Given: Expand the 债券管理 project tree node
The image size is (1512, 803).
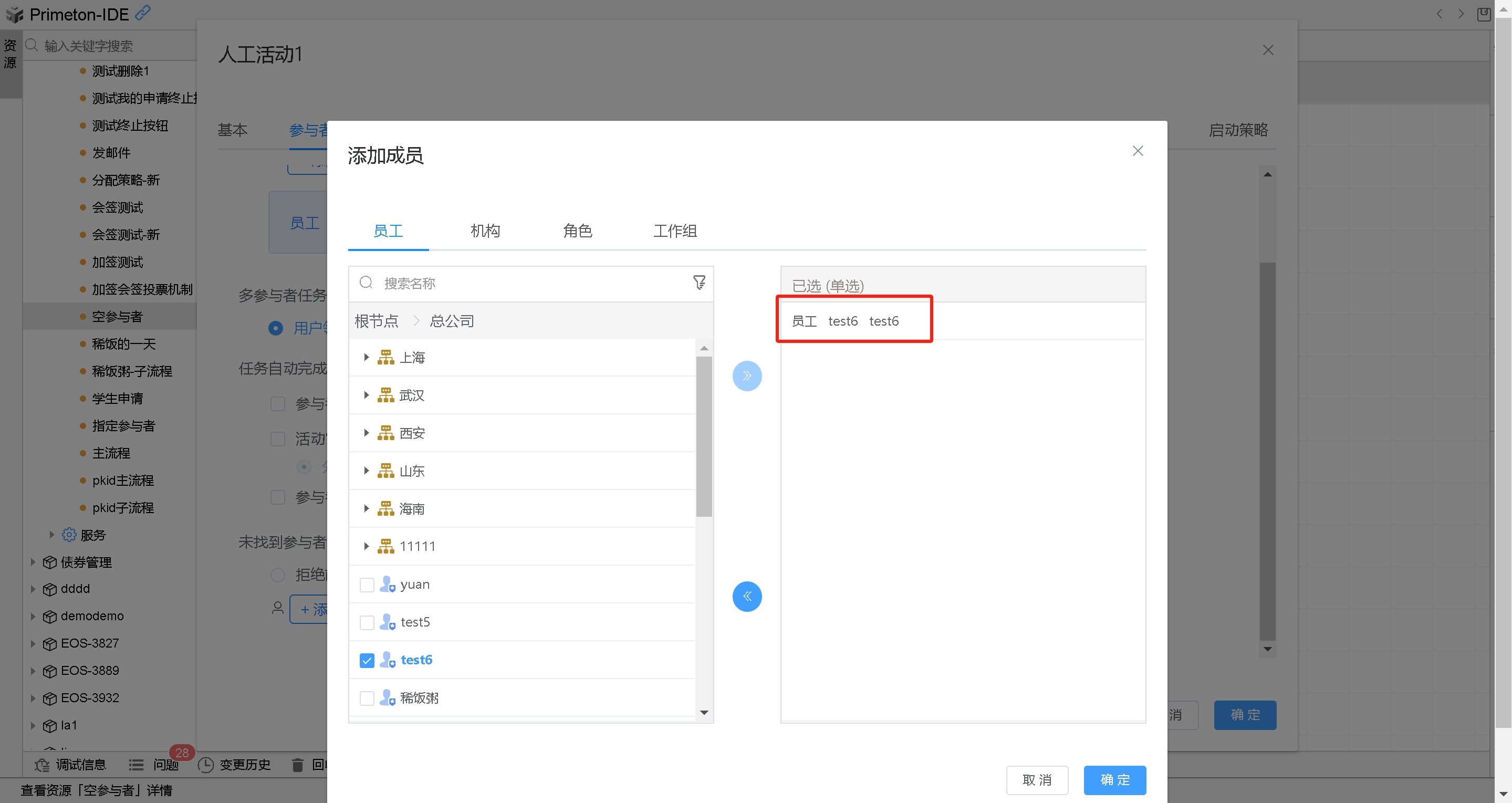Looking at the screenshot, I should tap(33, 562).
